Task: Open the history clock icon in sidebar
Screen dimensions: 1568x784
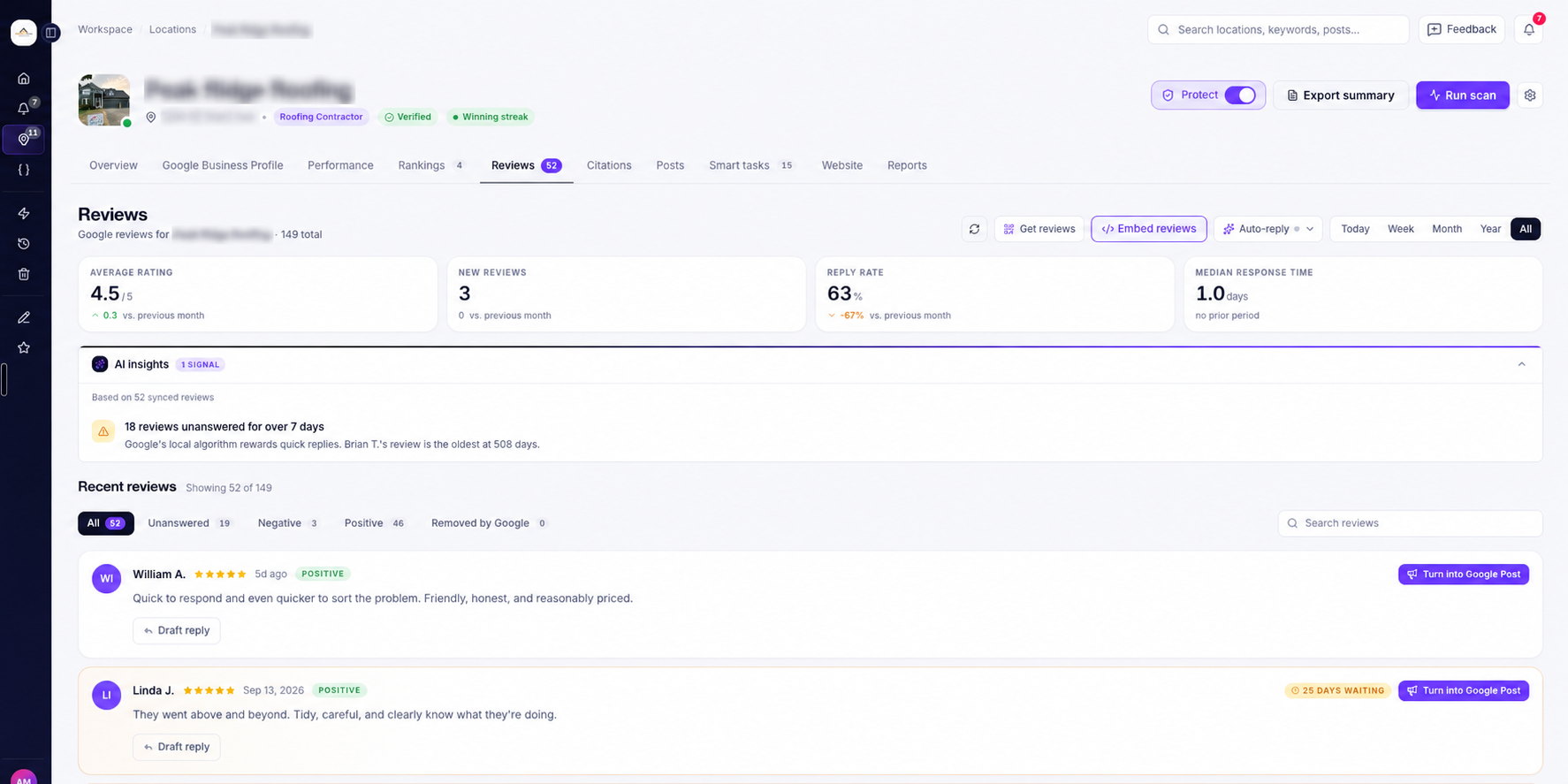Action: 24,244
